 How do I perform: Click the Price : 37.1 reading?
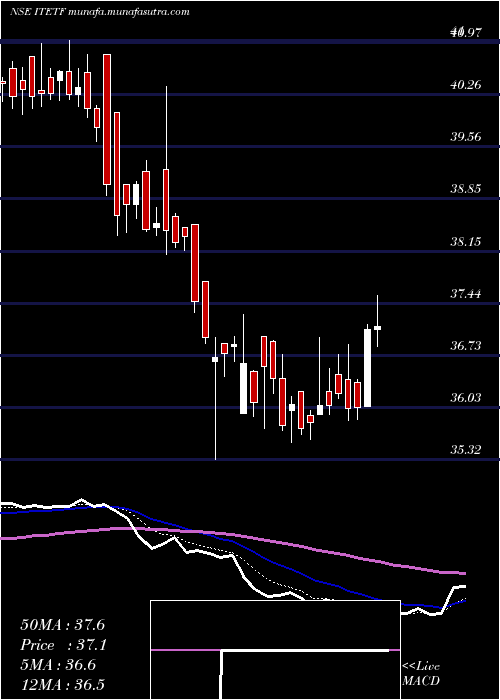(62, 645)
